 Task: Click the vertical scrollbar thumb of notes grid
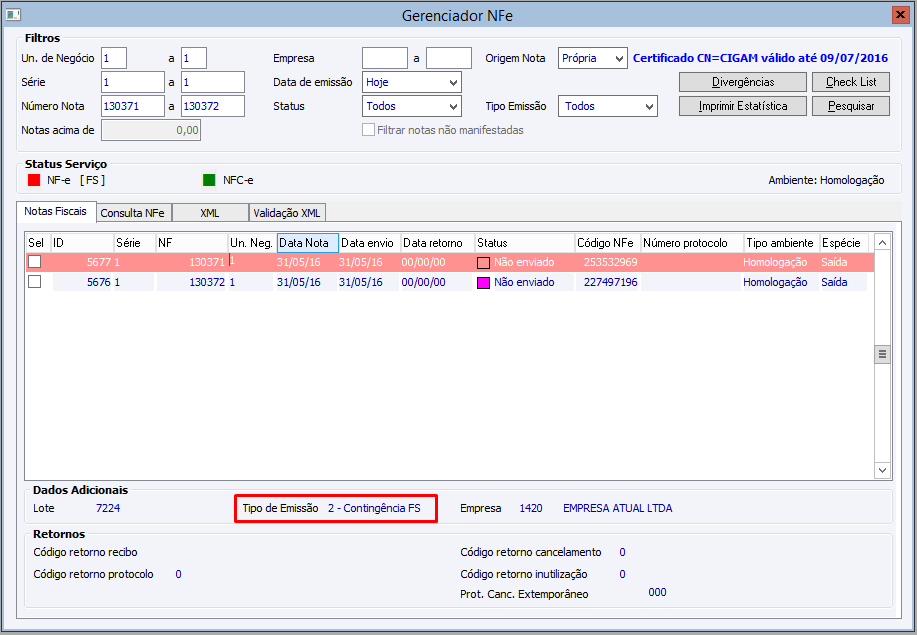(x=882, y=354)
